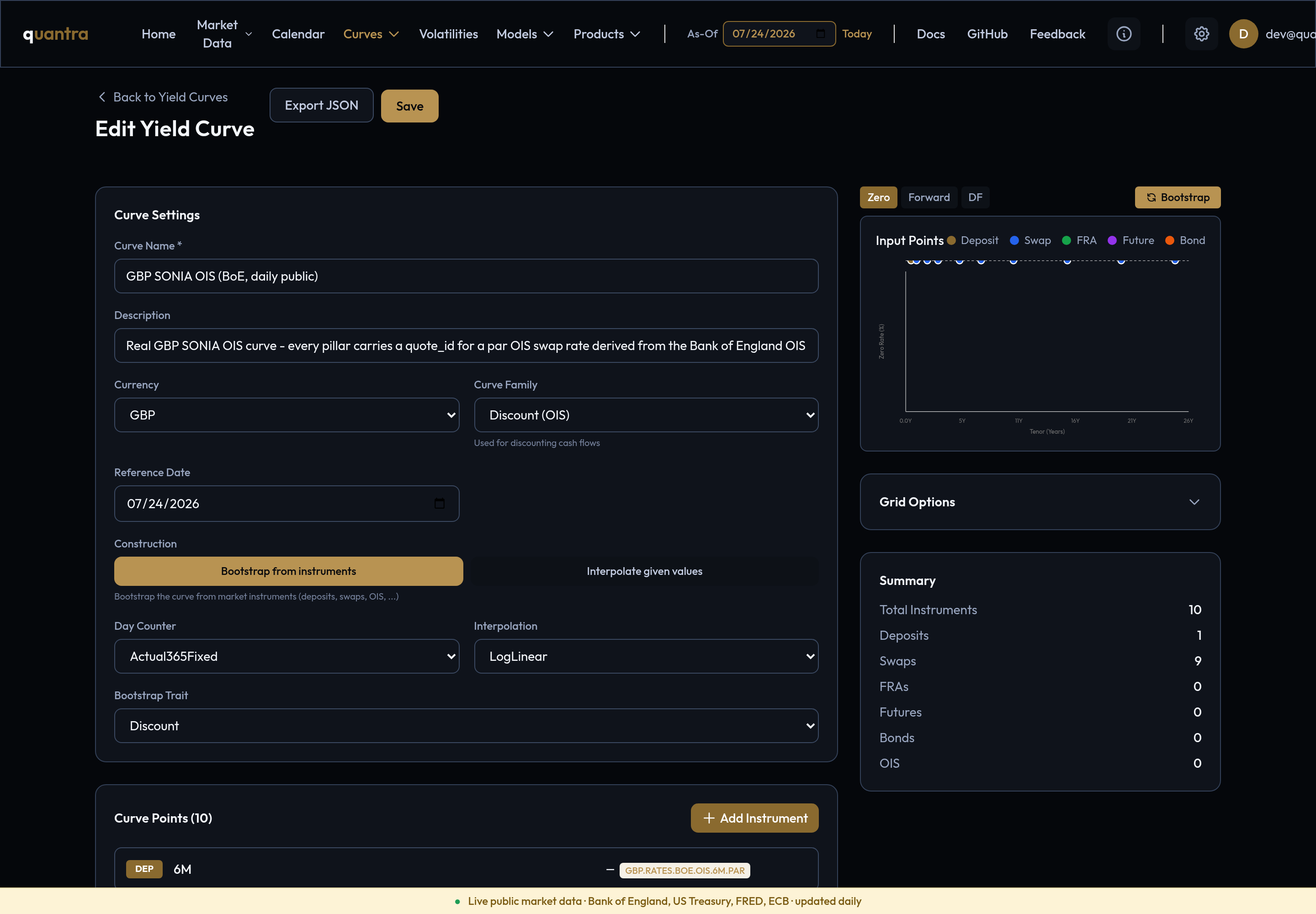Image resolution: width=1316 pixels, height=914 pixels.
Task: Switch chart to Forward view
Action: [x=929, y=197]
